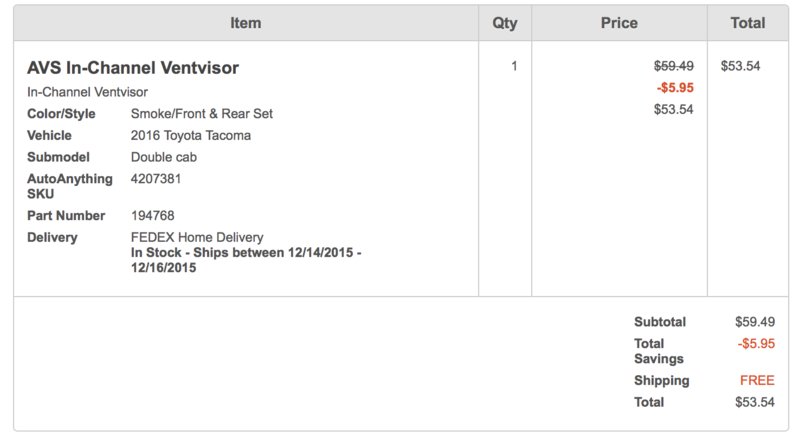This screenshot has width=799, height=437.
Task: Click the struck-through $59.49 original price
Action: coord(674,66)
